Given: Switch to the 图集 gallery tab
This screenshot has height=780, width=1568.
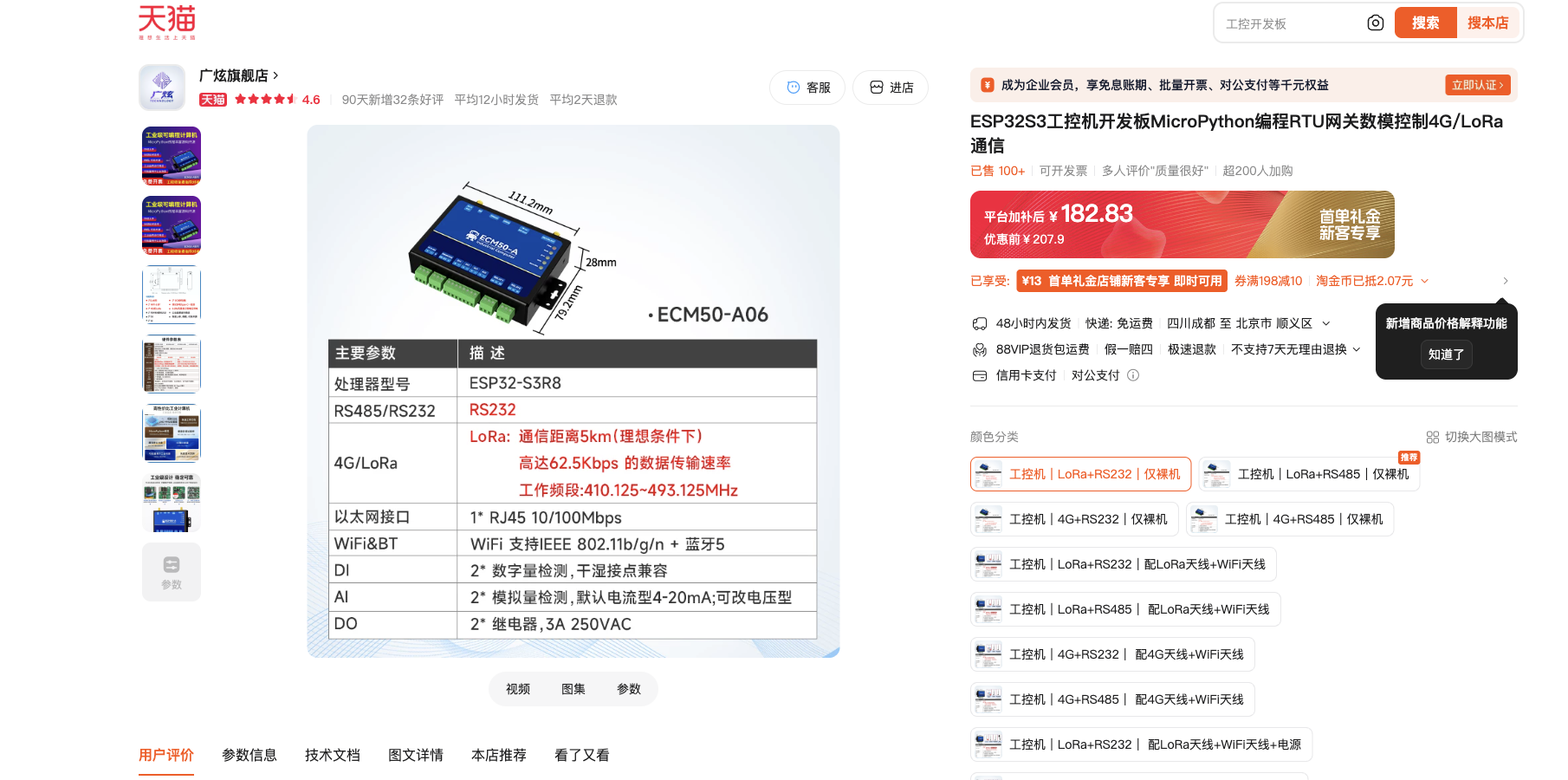Looking at the screenshot, I should pyautogui.click(x=573, y=689).
